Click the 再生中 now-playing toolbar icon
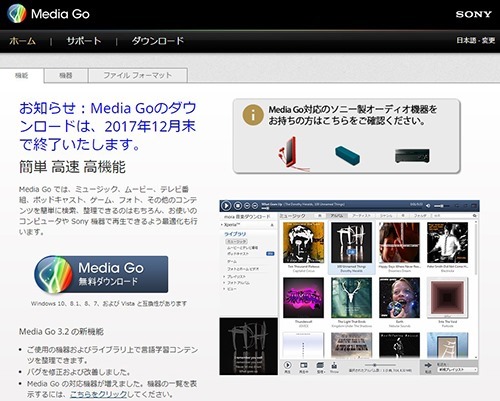Viewport: 500px width, 401px height. point(303,366)
